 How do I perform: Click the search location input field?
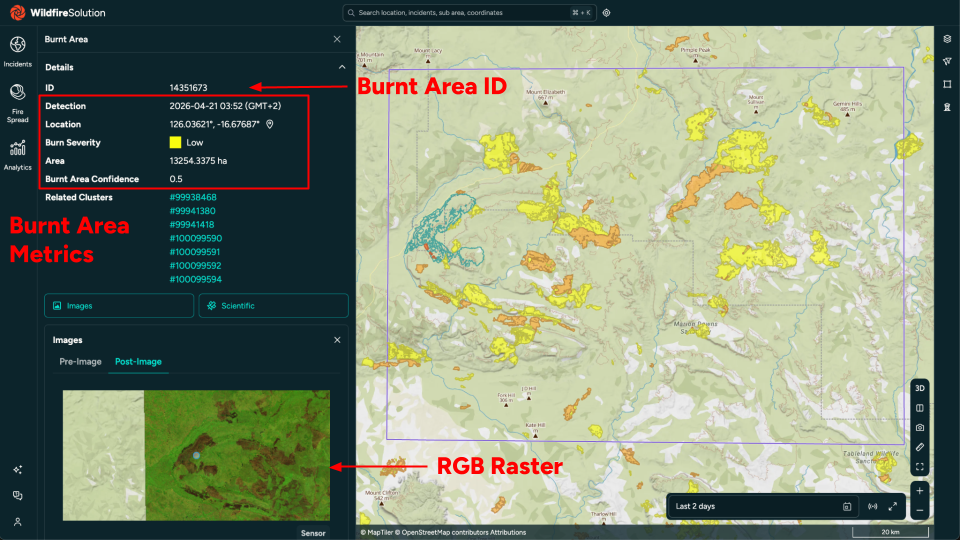coord(468,12)
